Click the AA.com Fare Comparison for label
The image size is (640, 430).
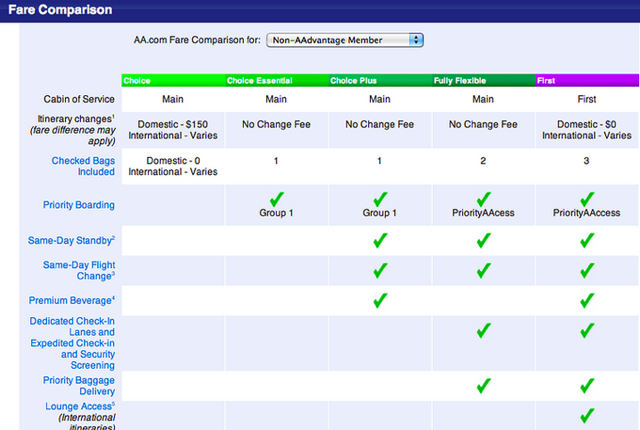(197, 40)
